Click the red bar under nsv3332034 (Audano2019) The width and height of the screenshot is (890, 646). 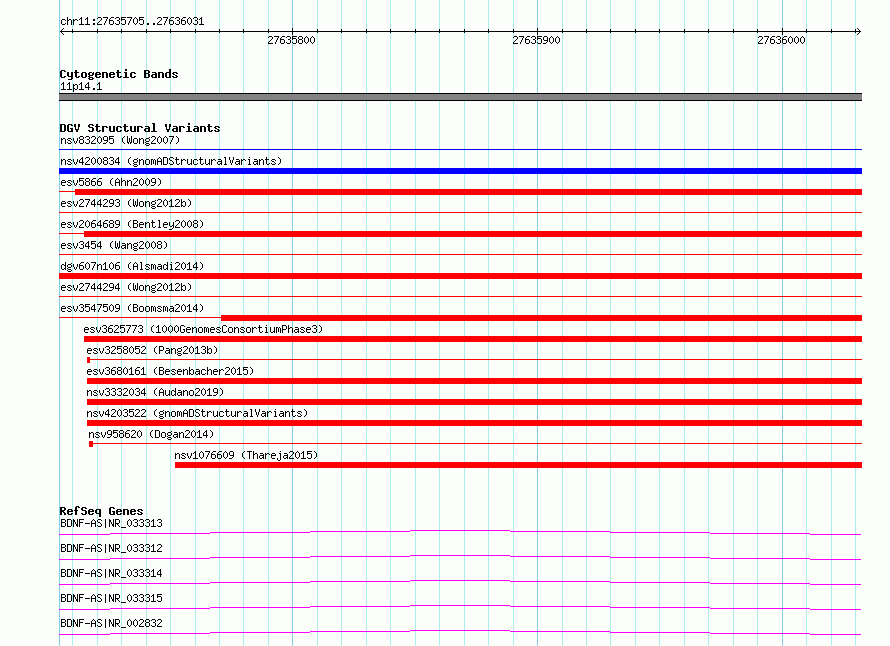pos(475,402)
